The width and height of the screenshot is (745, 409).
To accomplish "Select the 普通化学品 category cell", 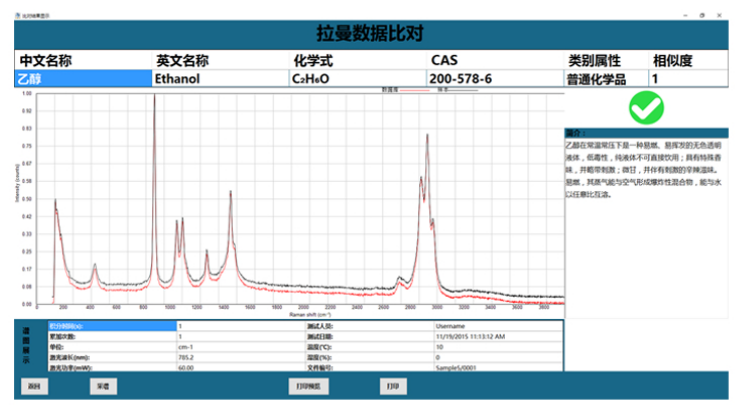I will [x=605, y=78].
